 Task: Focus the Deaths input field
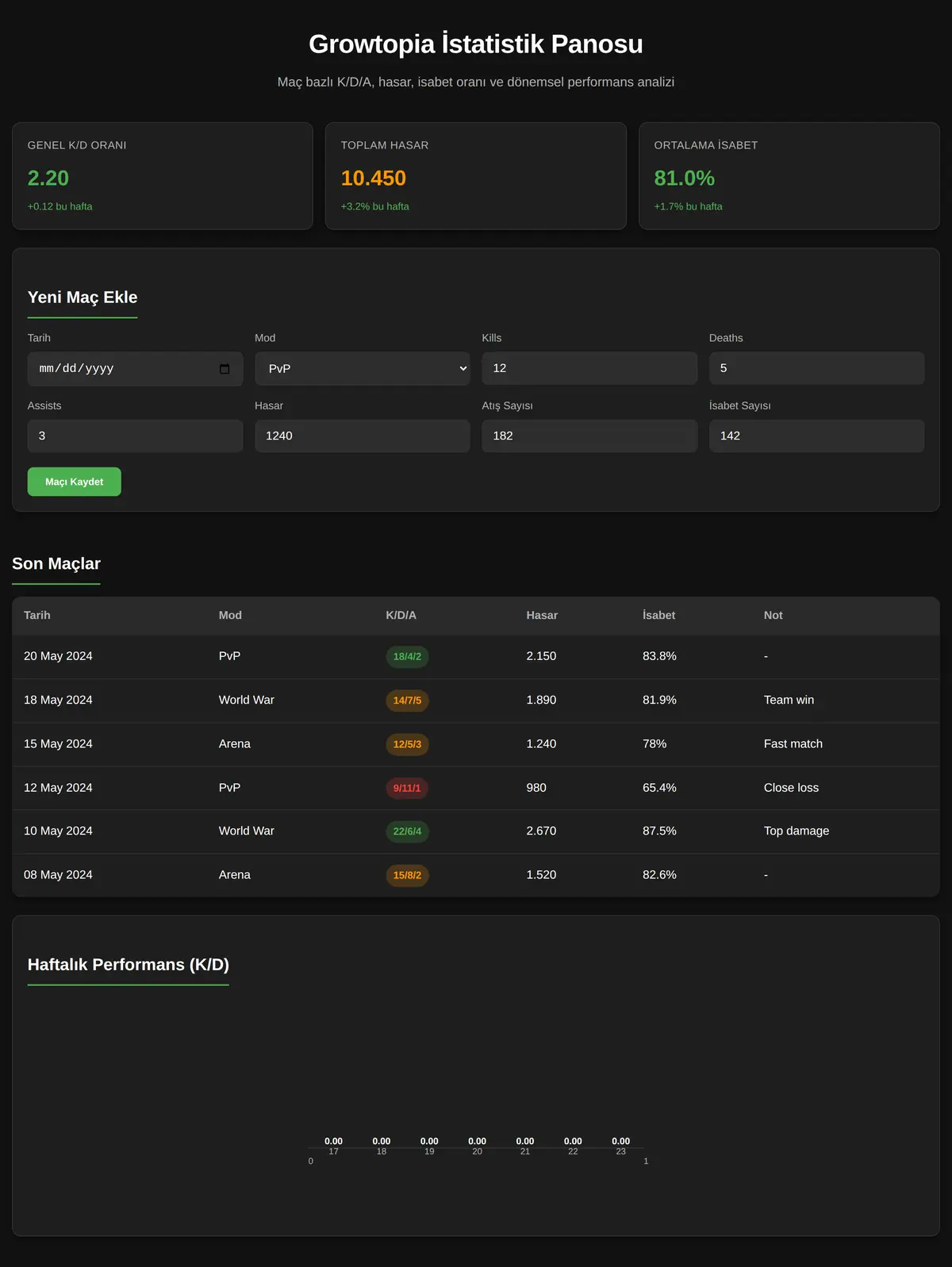pos(816,368)
